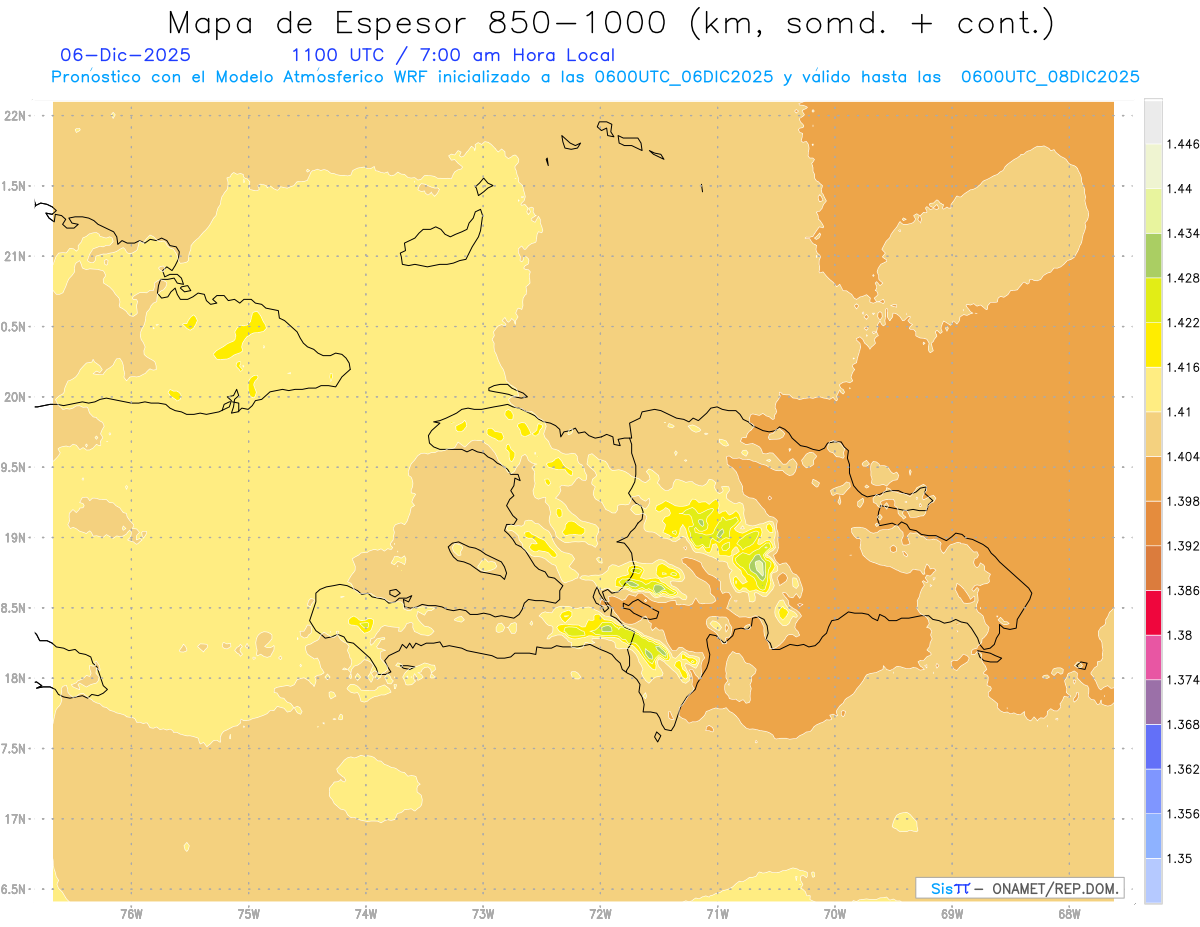Screen dimensions: 1200x927
Task: Click the 18N latitude axis label
Action: click(15, 678)
